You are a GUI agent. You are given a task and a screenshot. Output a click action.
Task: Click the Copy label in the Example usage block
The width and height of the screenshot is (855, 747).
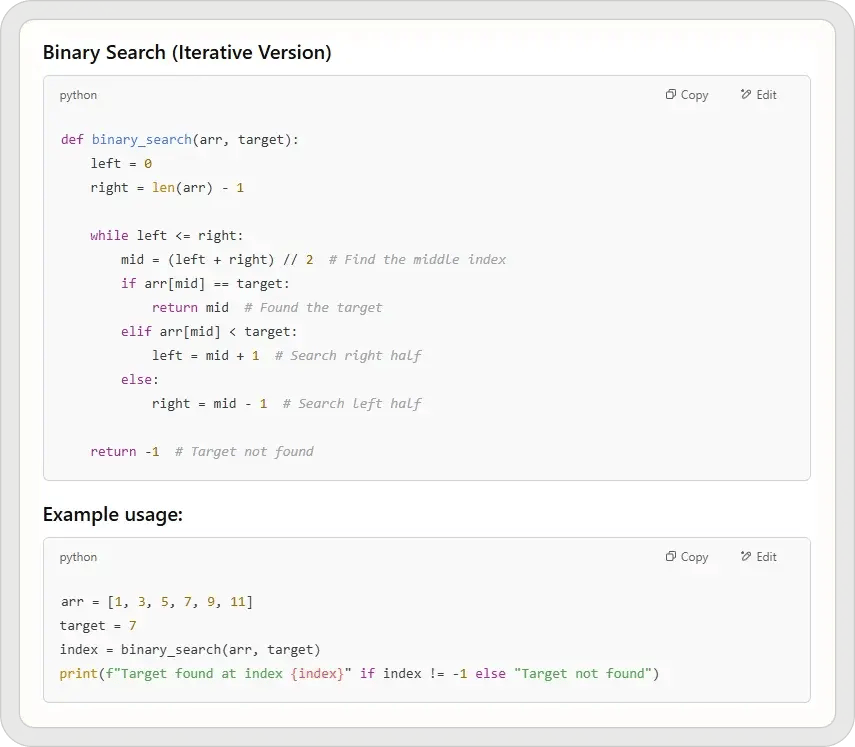tap(694, 557)
